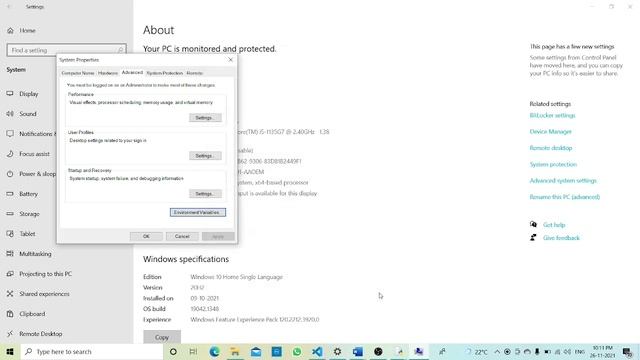Open Tablet settings in sidebar
The image size is (640, 360).
point(27,234)
